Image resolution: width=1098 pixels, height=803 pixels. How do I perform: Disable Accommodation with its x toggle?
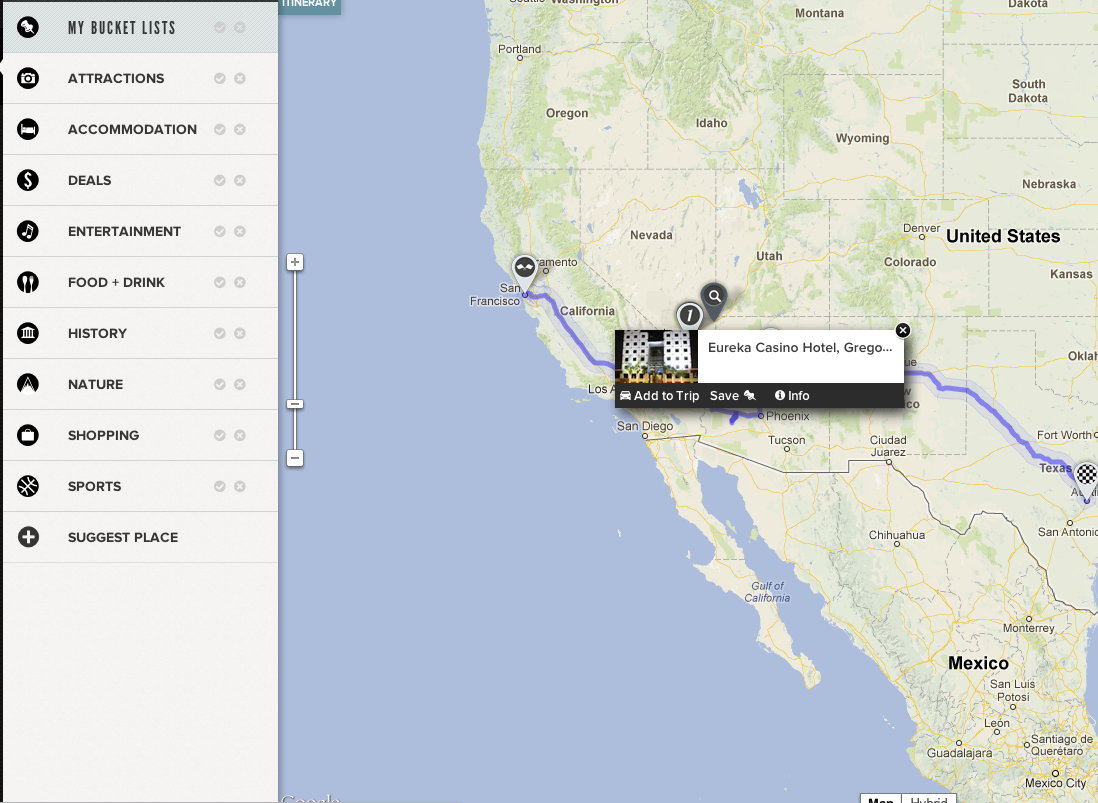240,130
